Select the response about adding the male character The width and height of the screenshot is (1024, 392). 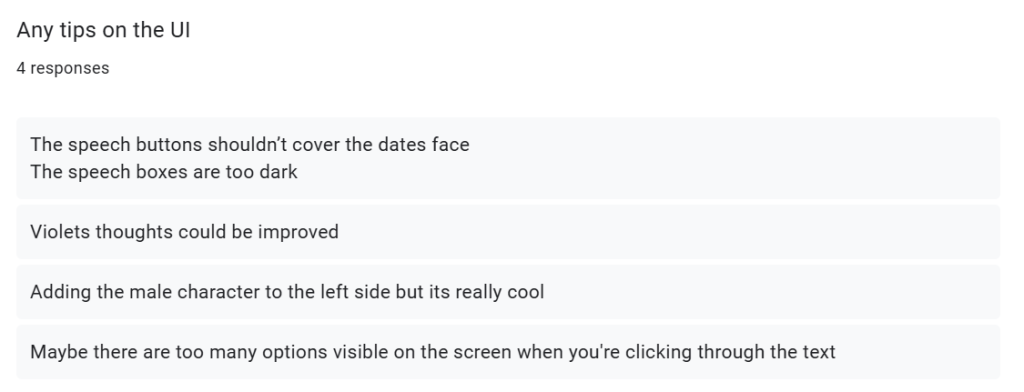(287, 292)
